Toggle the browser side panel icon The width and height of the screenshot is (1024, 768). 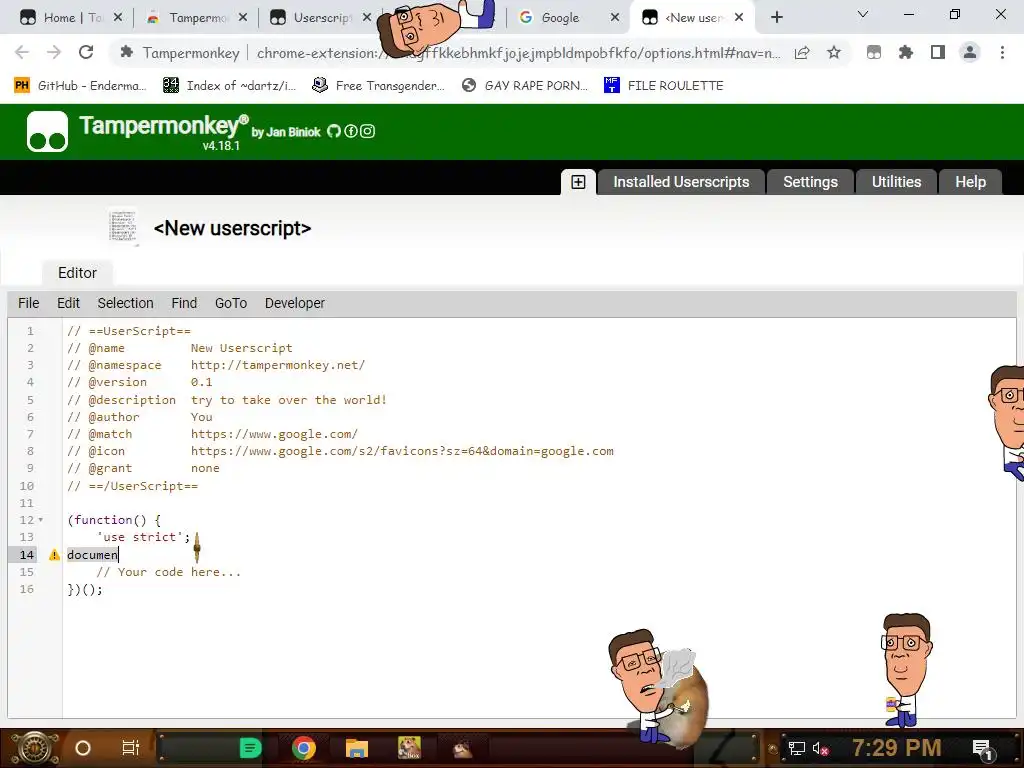tap(938, 53)
